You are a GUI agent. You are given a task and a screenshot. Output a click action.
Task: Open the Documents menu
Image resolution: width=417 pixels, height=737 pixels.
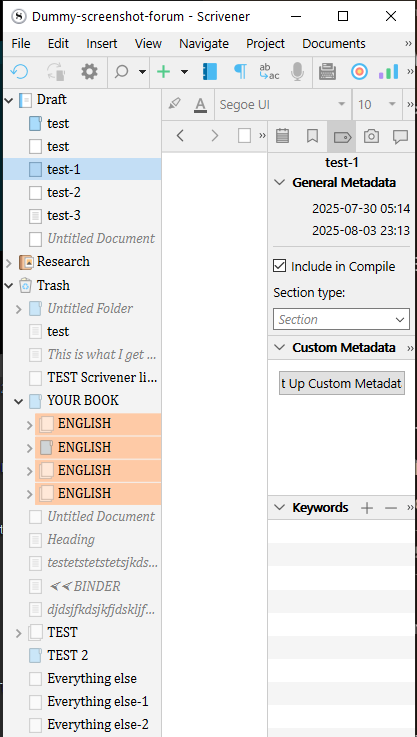334,44
